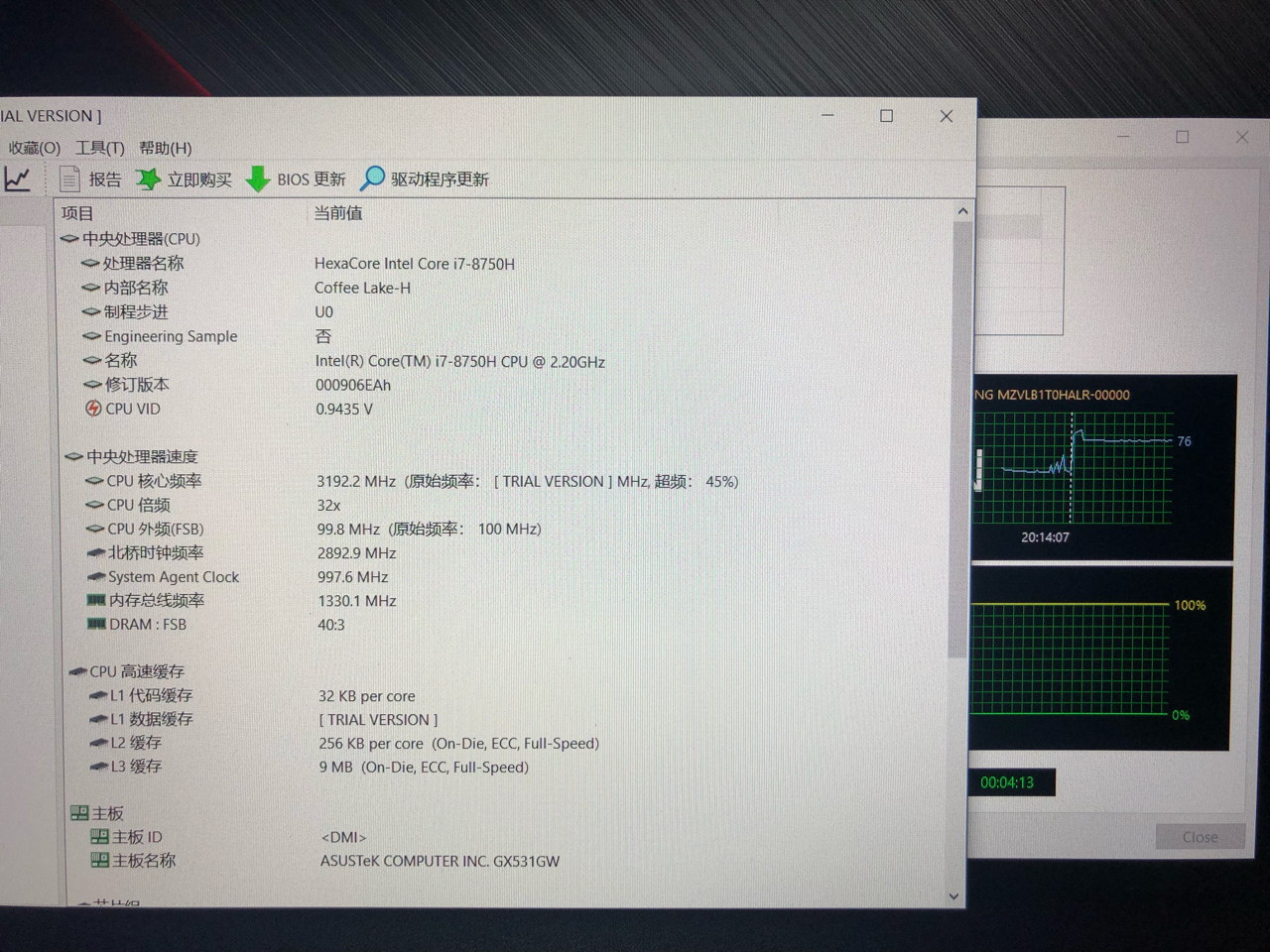Click the 内存总线频率 green memory module icon

click(95, 601)
